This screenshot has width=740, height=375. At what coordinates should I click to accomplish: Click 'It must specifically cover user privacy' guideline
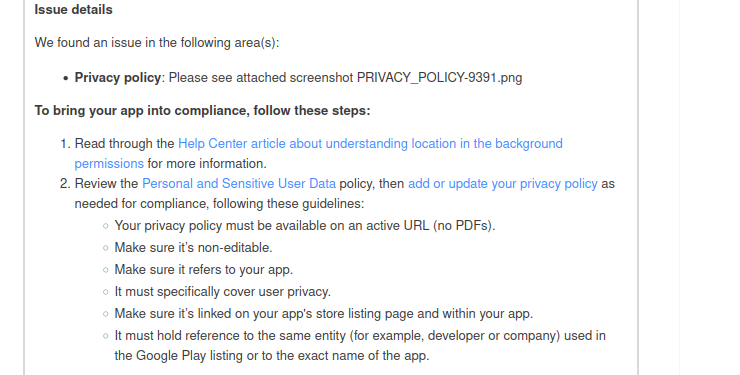pyautogui.click(x=223, y=292)
